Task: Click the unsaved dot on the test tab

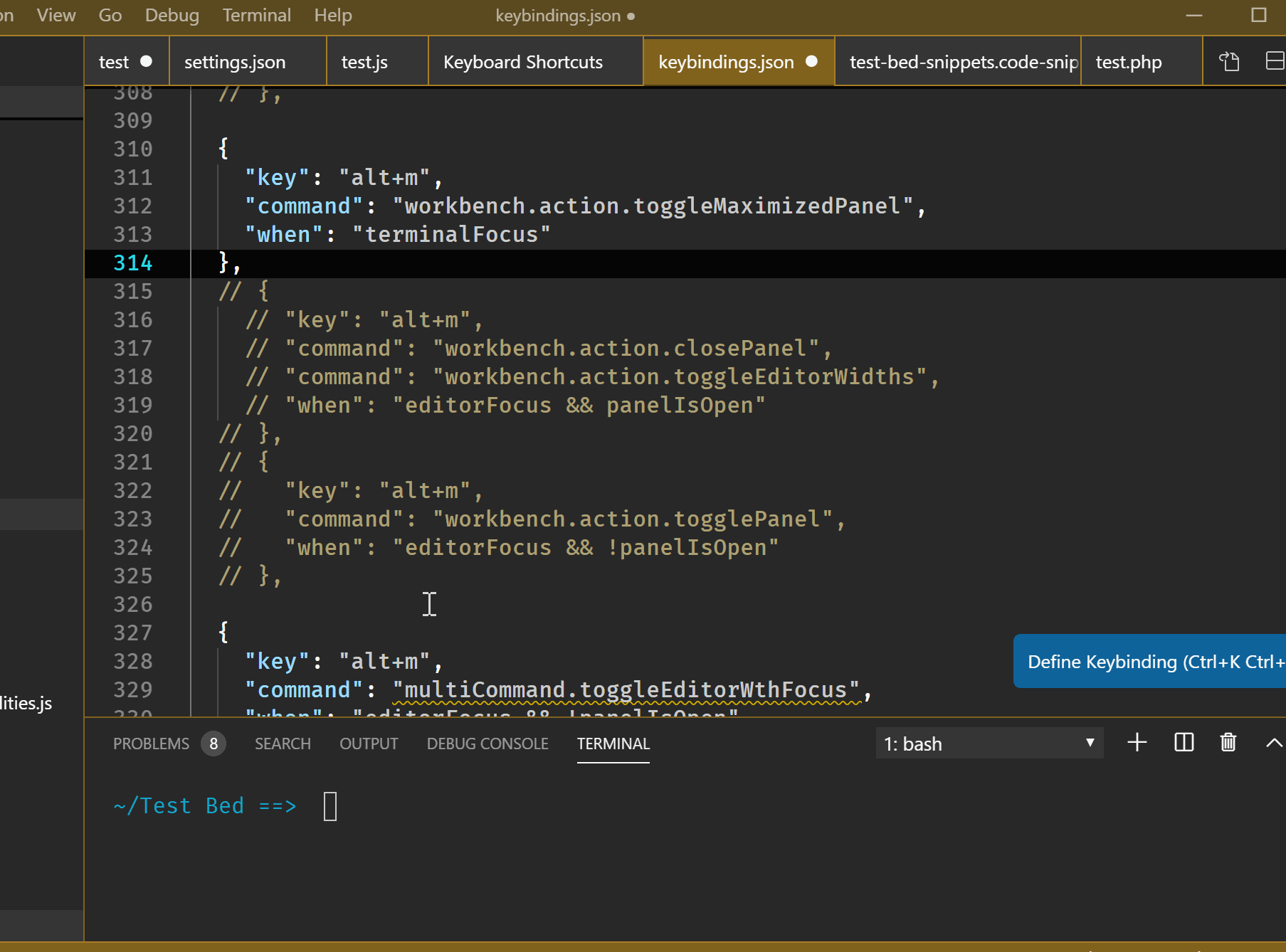Action: (146, 62)
